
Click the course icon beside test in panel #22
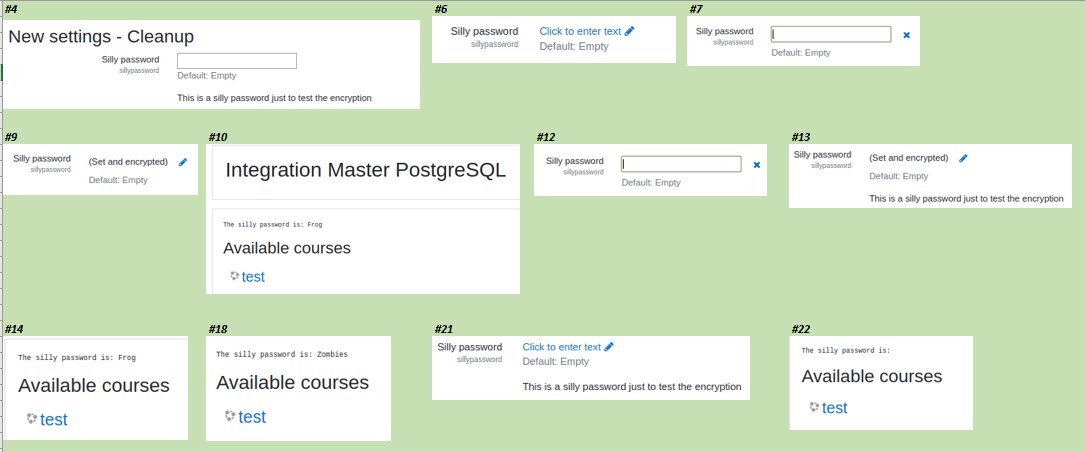point(814,406)
